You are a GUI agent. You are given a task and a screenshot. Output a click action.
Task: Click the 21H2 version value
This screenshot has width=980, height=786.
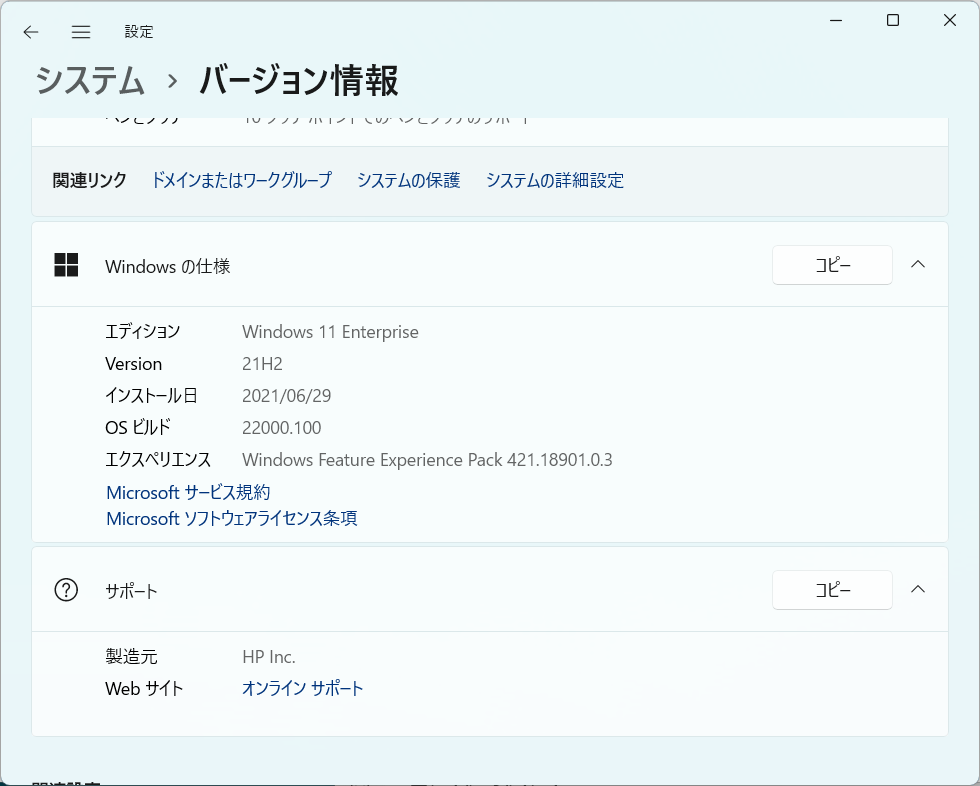(262, 364)
